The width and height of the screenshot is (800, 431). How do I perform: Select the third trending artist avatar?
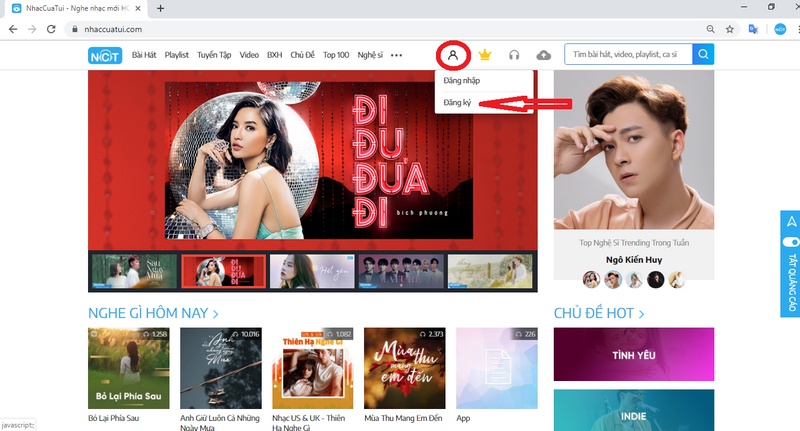634,280
